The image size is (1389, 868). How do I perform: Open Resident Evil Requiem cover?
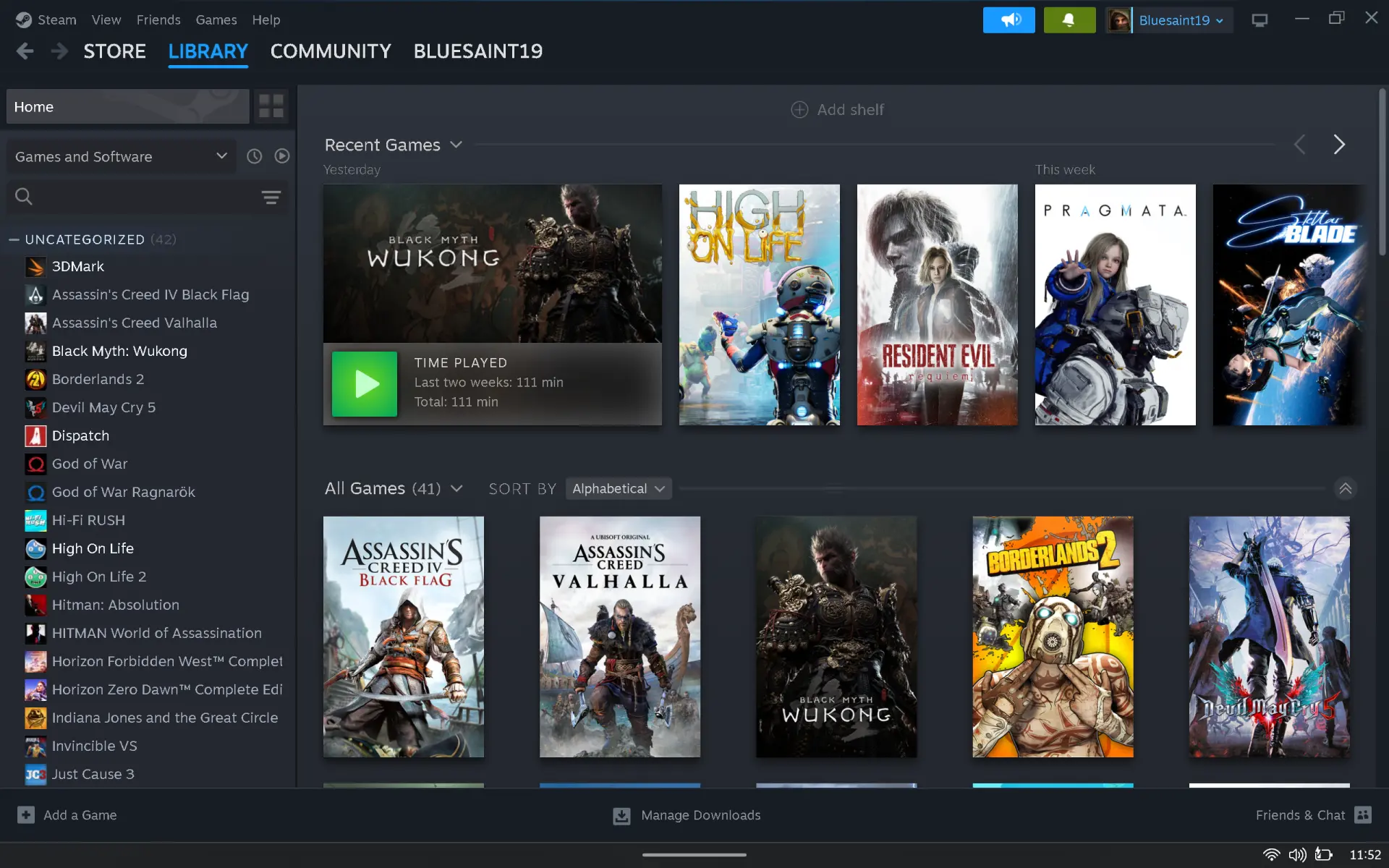pyautogui.click(x=937, y=305)
